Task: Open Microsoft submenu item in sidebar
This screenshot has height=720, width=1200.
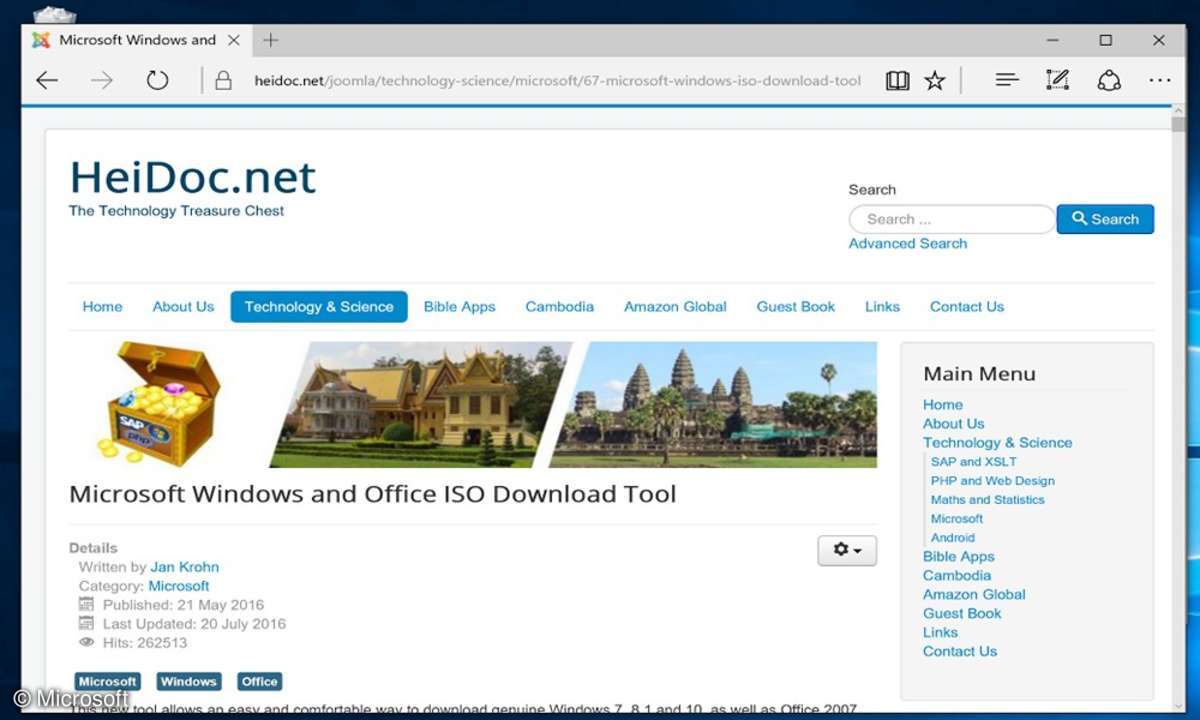Action: point(957,519)
